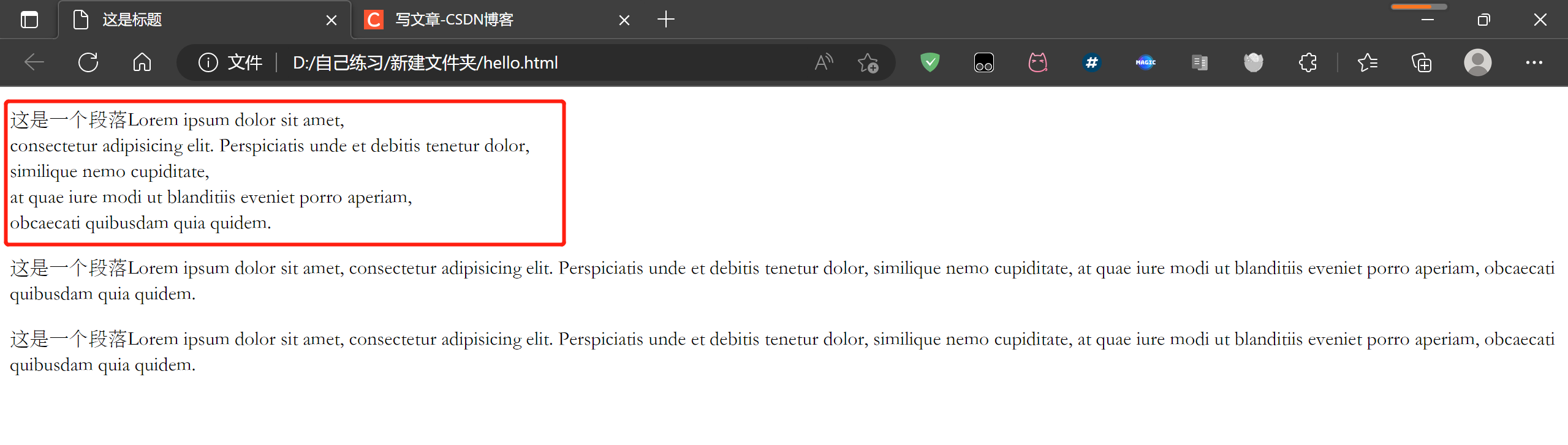
Task: Restore down the browser window
Action: click(x=1484, y=20)
